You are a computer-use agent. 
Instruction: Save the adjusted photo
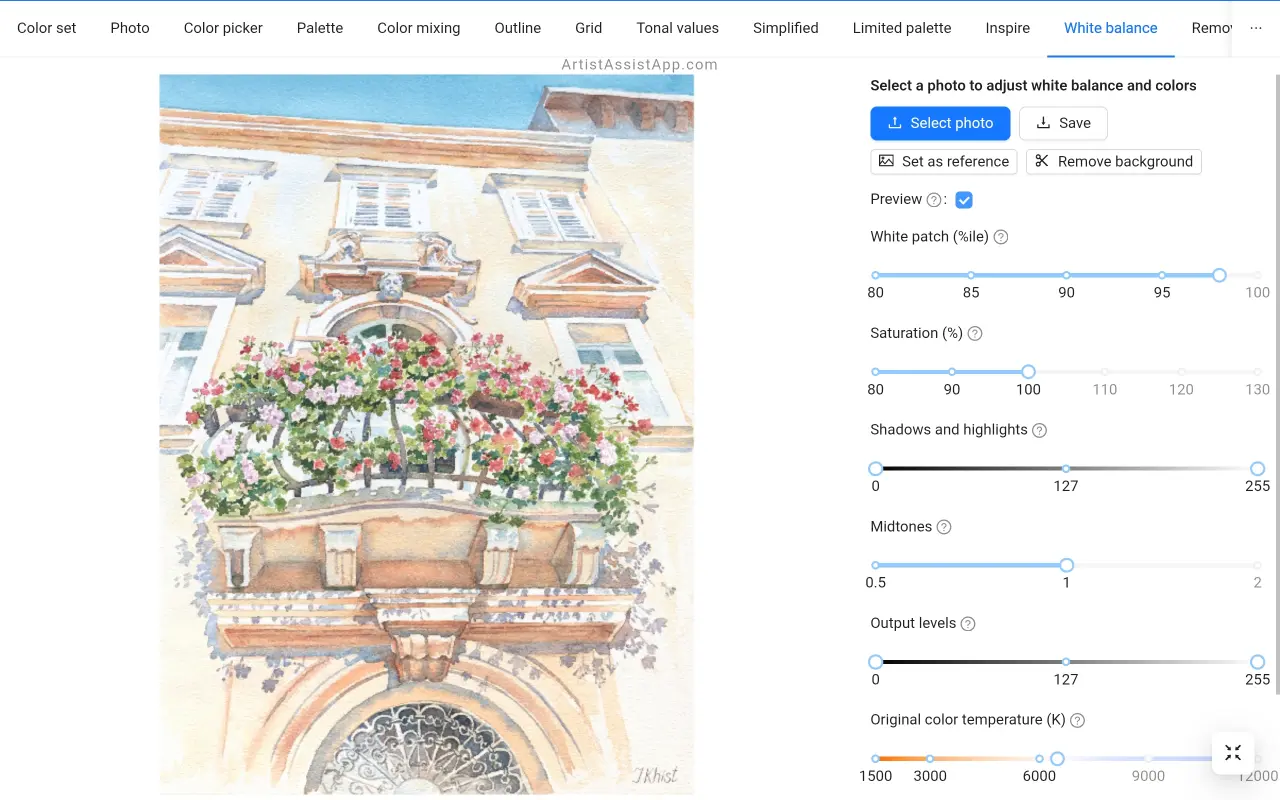(x=1063, y=123)
